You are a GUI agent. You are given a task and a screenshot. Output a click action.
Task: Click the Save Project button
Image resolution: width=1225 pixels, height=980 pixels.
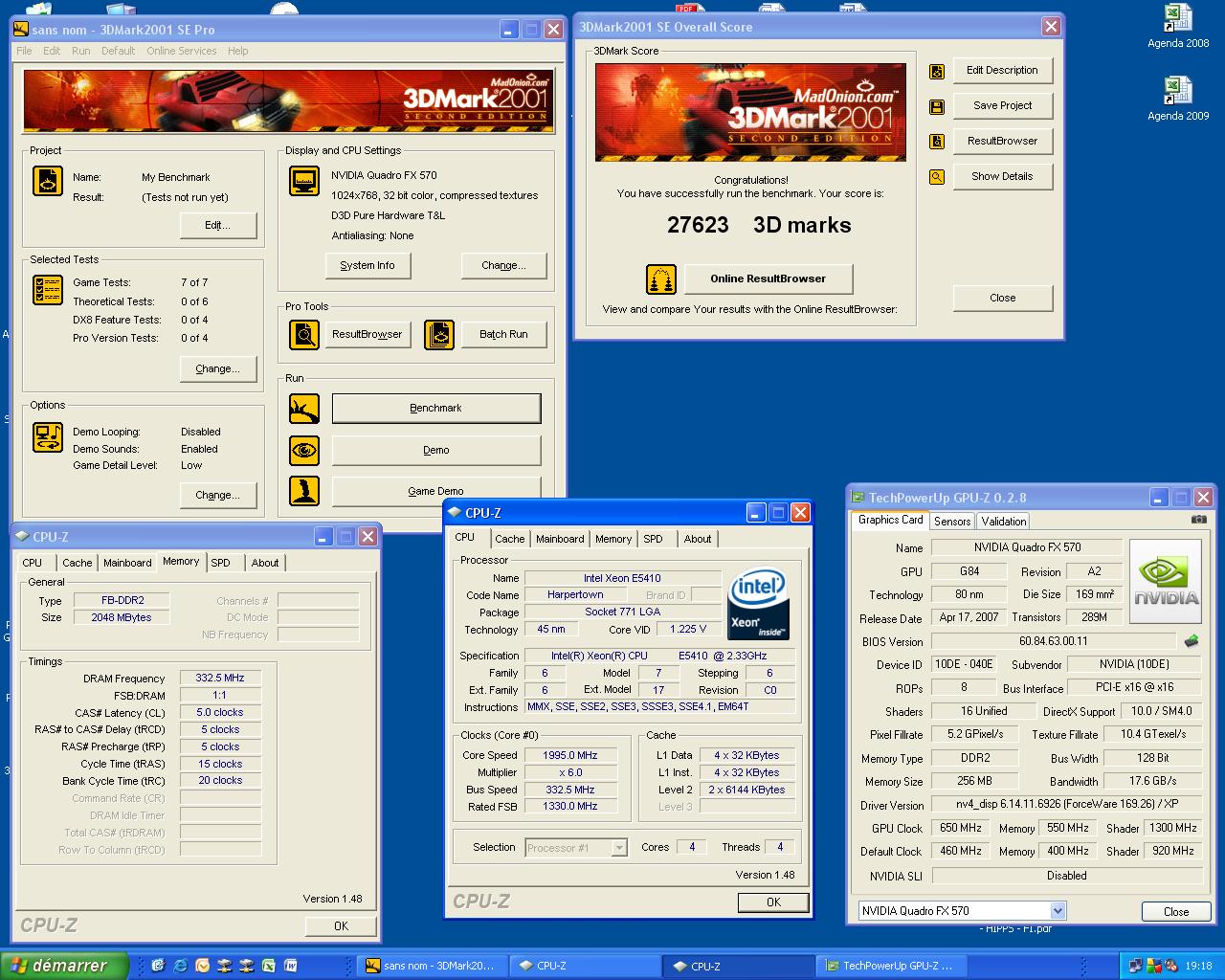click(x=1003, y=106)
